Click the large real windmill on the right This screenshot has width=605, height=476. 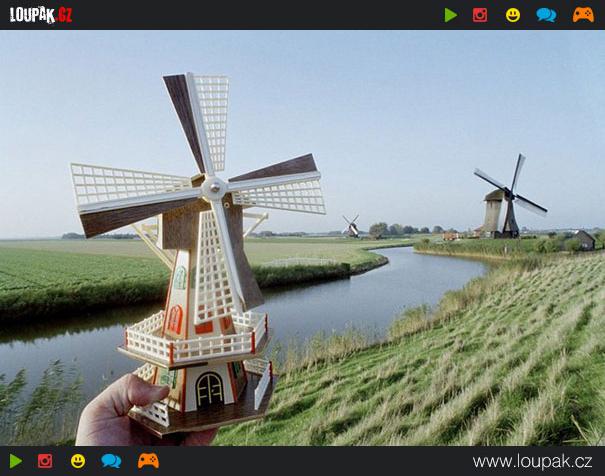pos(500,208)
